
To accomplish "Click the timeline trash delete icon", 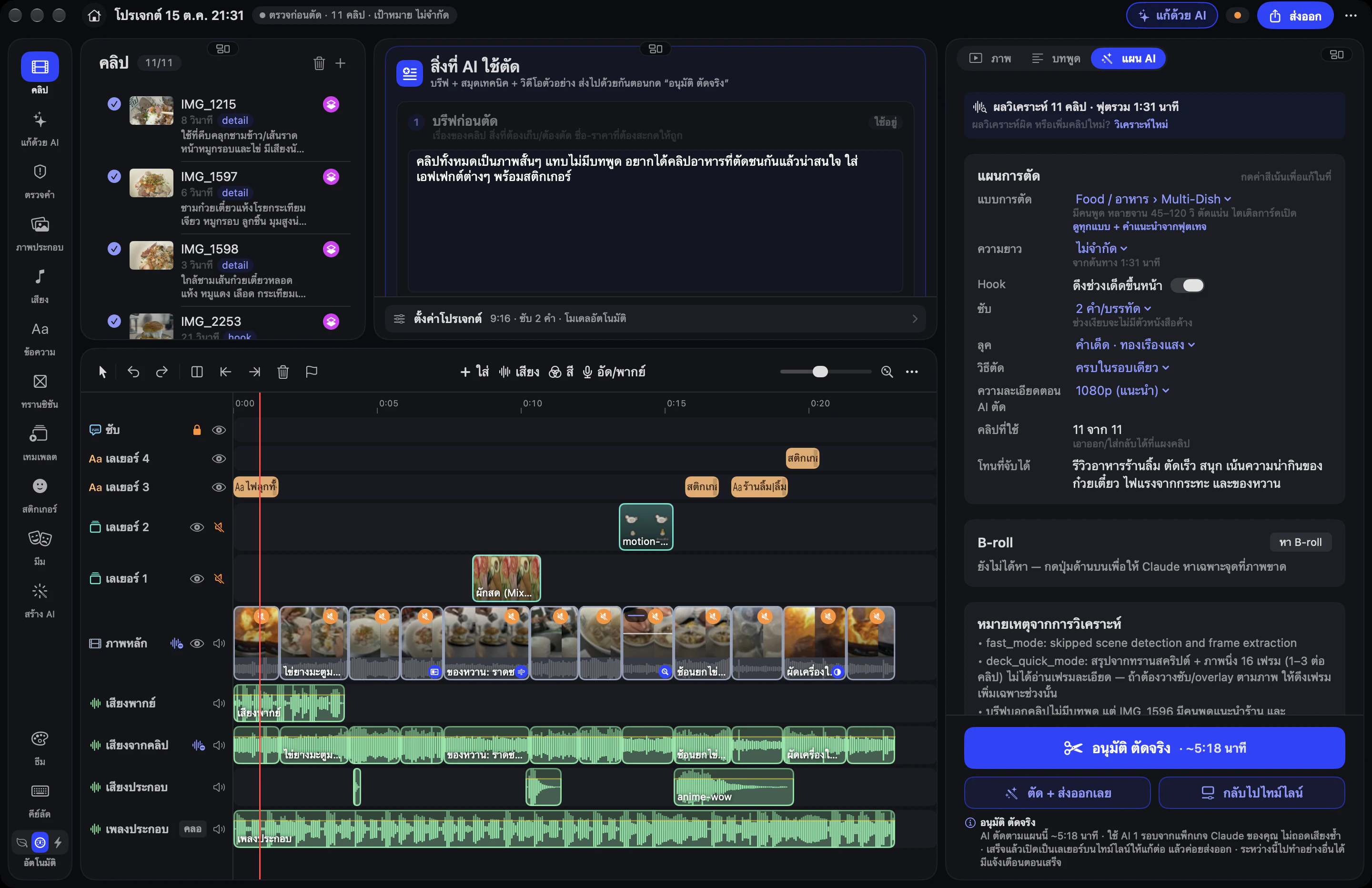I will [283, 372].
